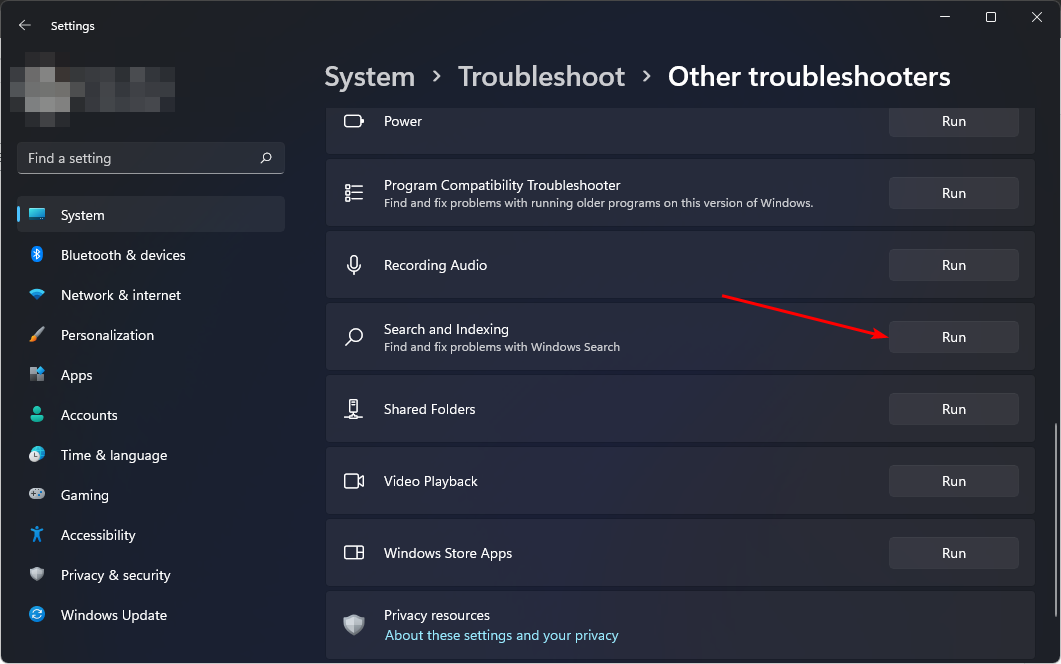Click the Power battery icon

point(354,121)
